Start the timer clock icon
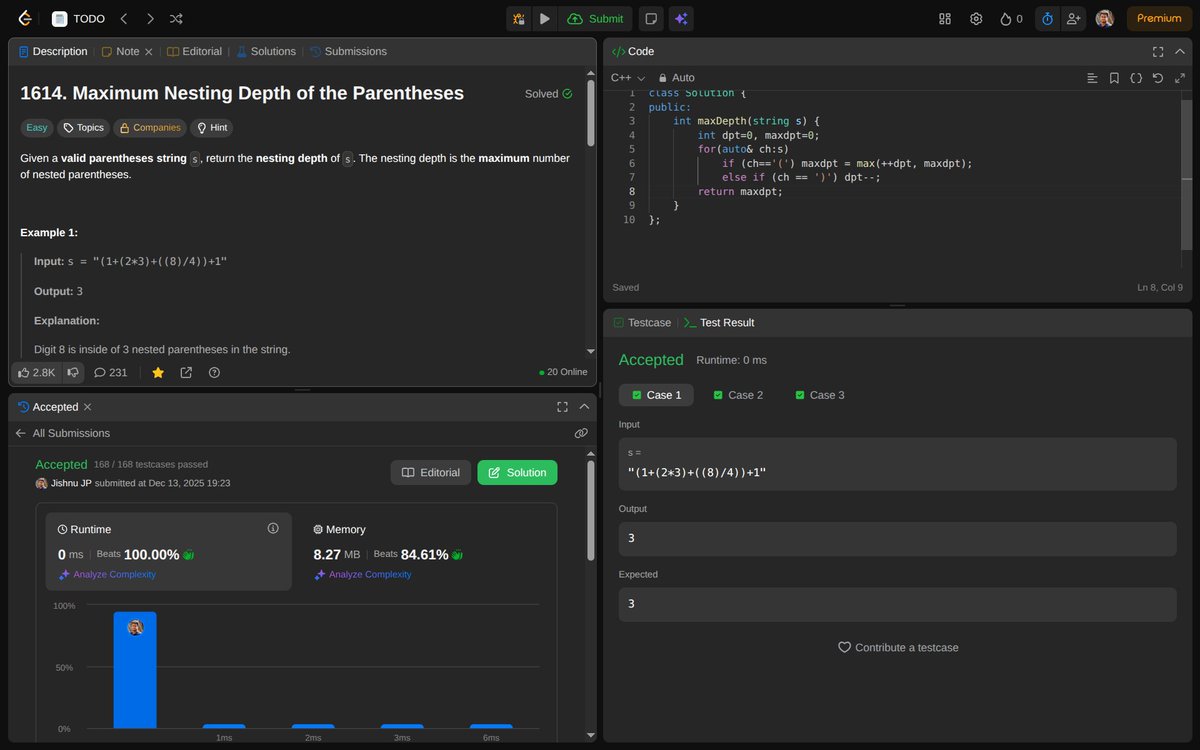 pos(1047,18)
